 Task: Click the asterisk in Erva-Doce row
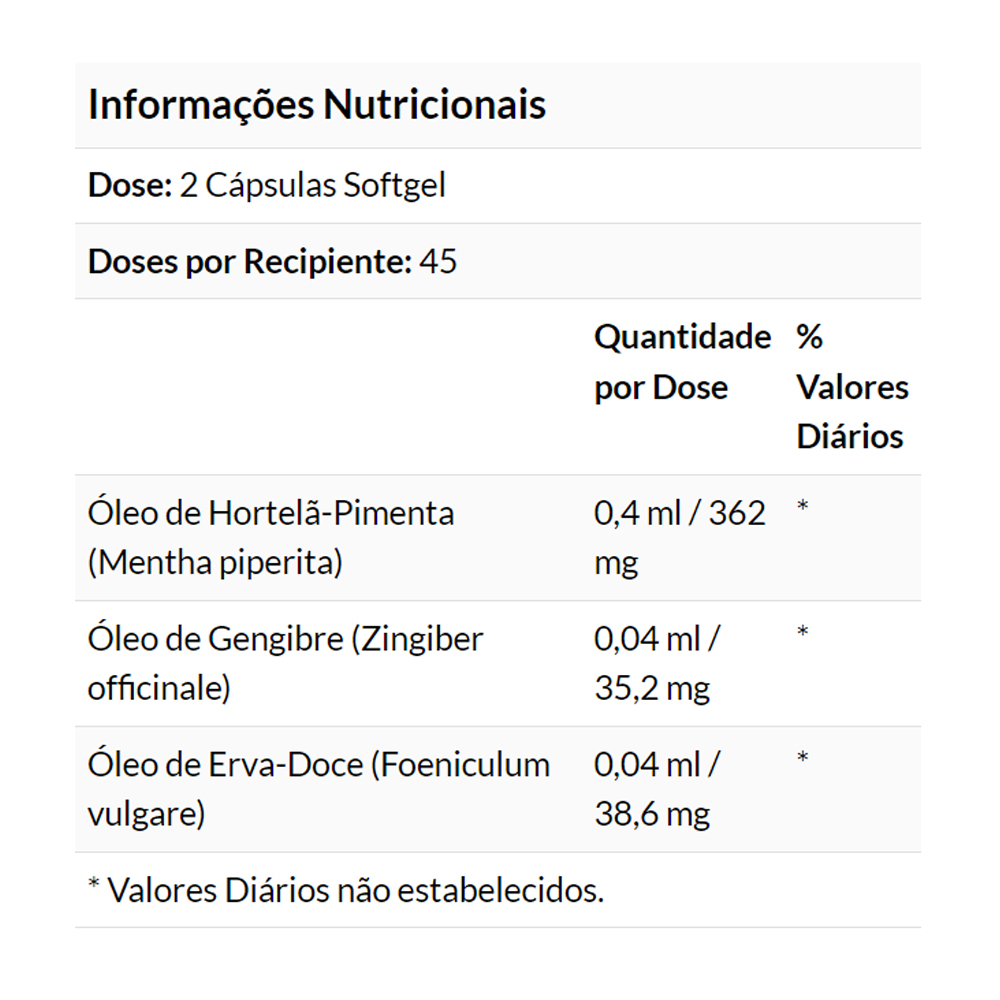click(802, 759)
